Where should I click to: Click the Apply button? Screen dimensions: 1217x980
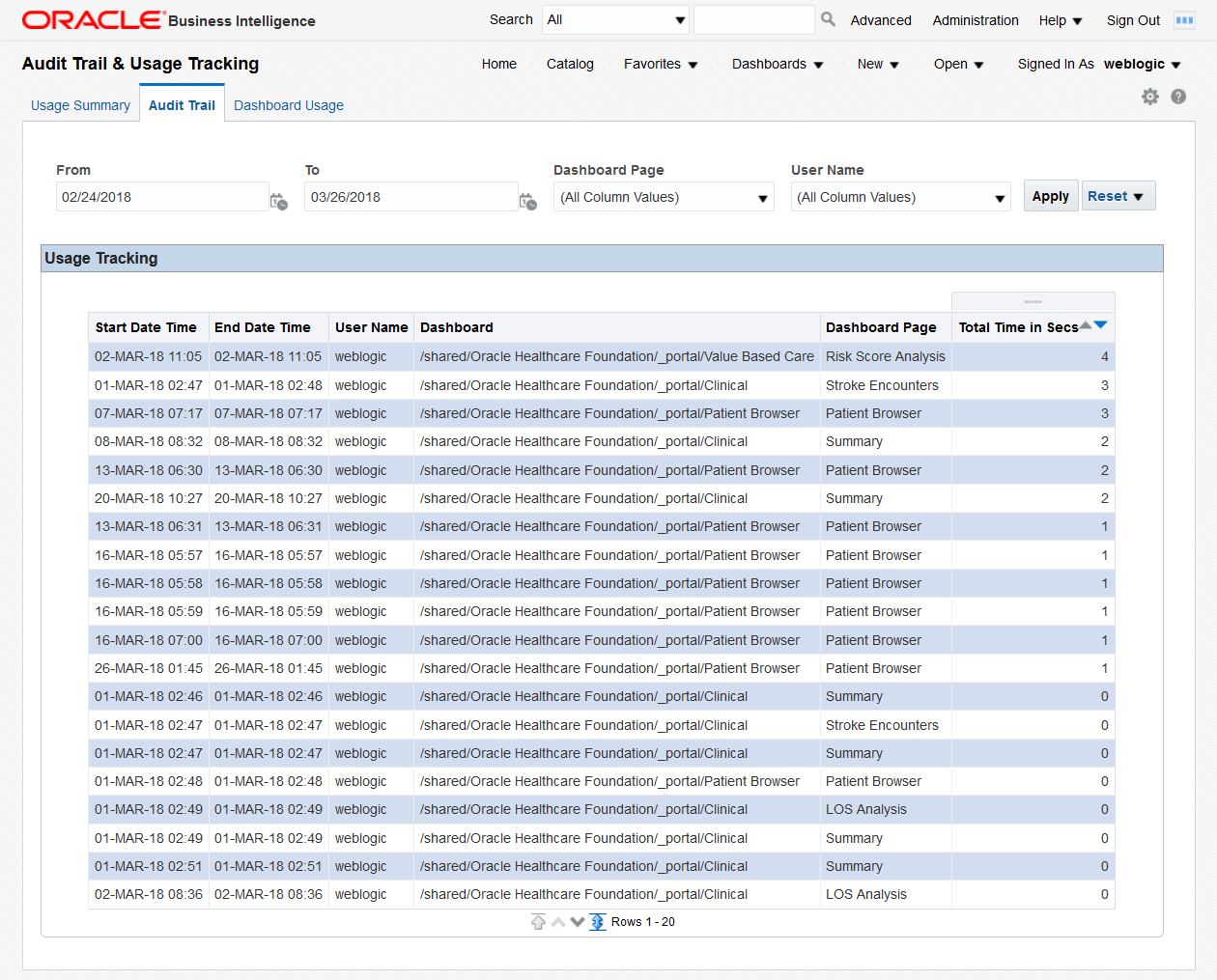tap(1050, 195)
